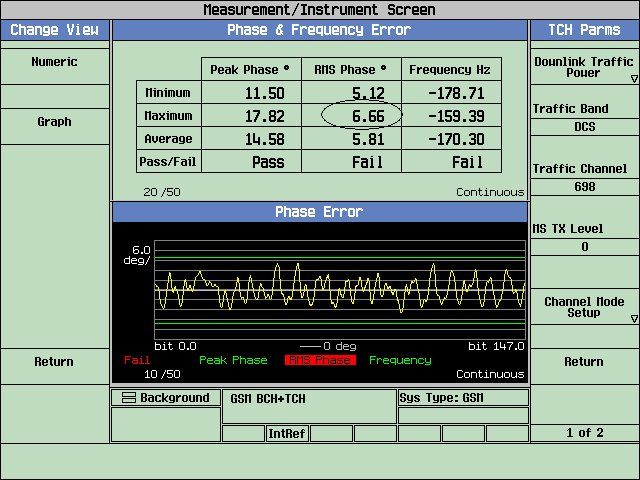Viewport: 640px width, 480px height.
Task: Click the left Return softkey
Action: pyautogui.click(x=55, y=366)
